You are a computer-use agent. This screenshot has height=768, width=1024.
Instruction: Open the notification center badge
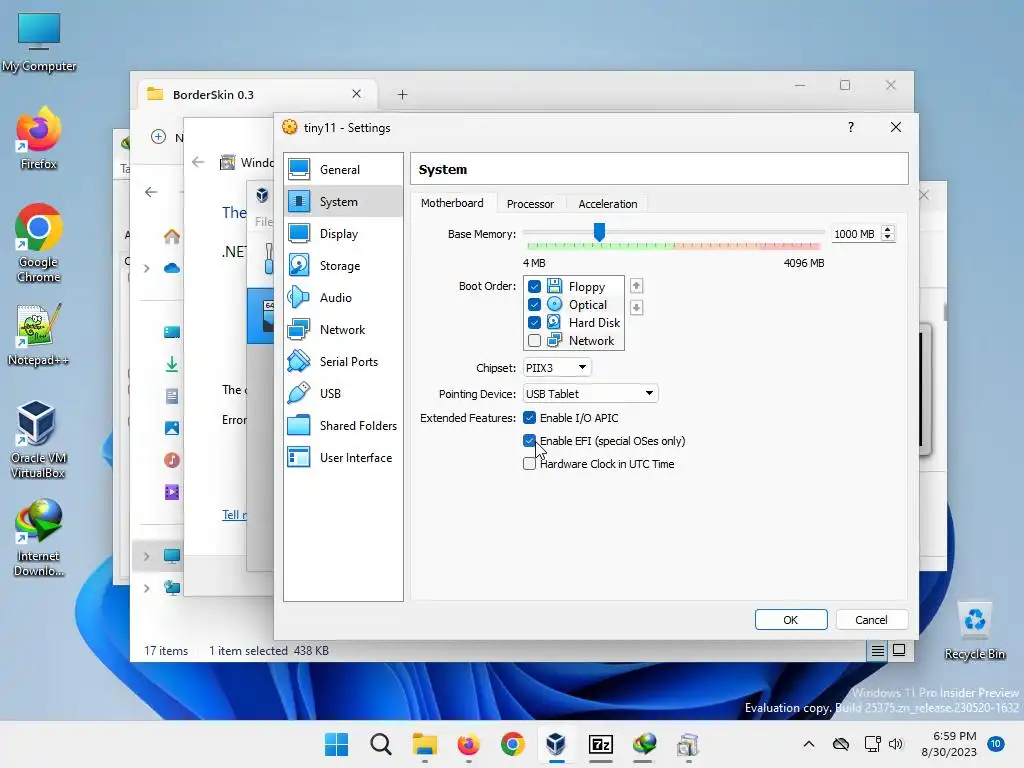point(995,744)
